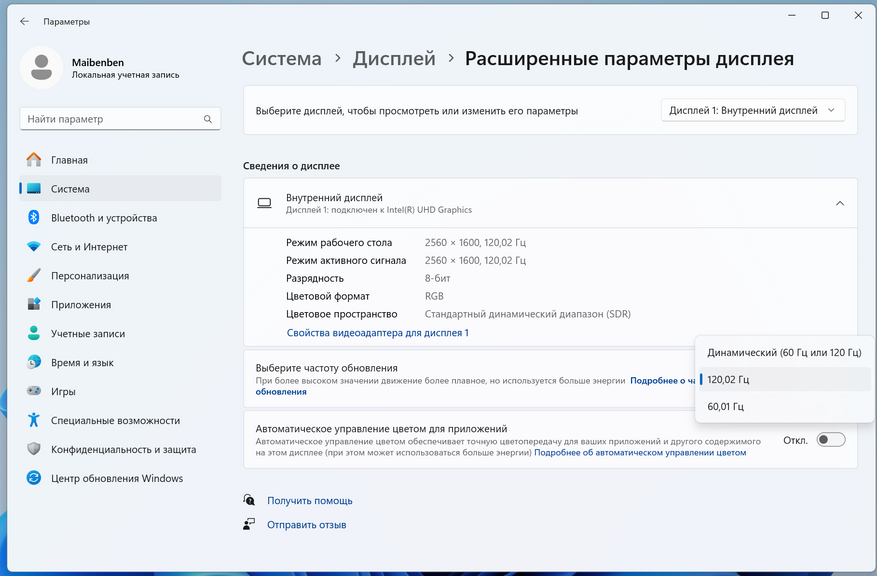
Task: Click the Отправить отзыв link
Action: [307, 525]
